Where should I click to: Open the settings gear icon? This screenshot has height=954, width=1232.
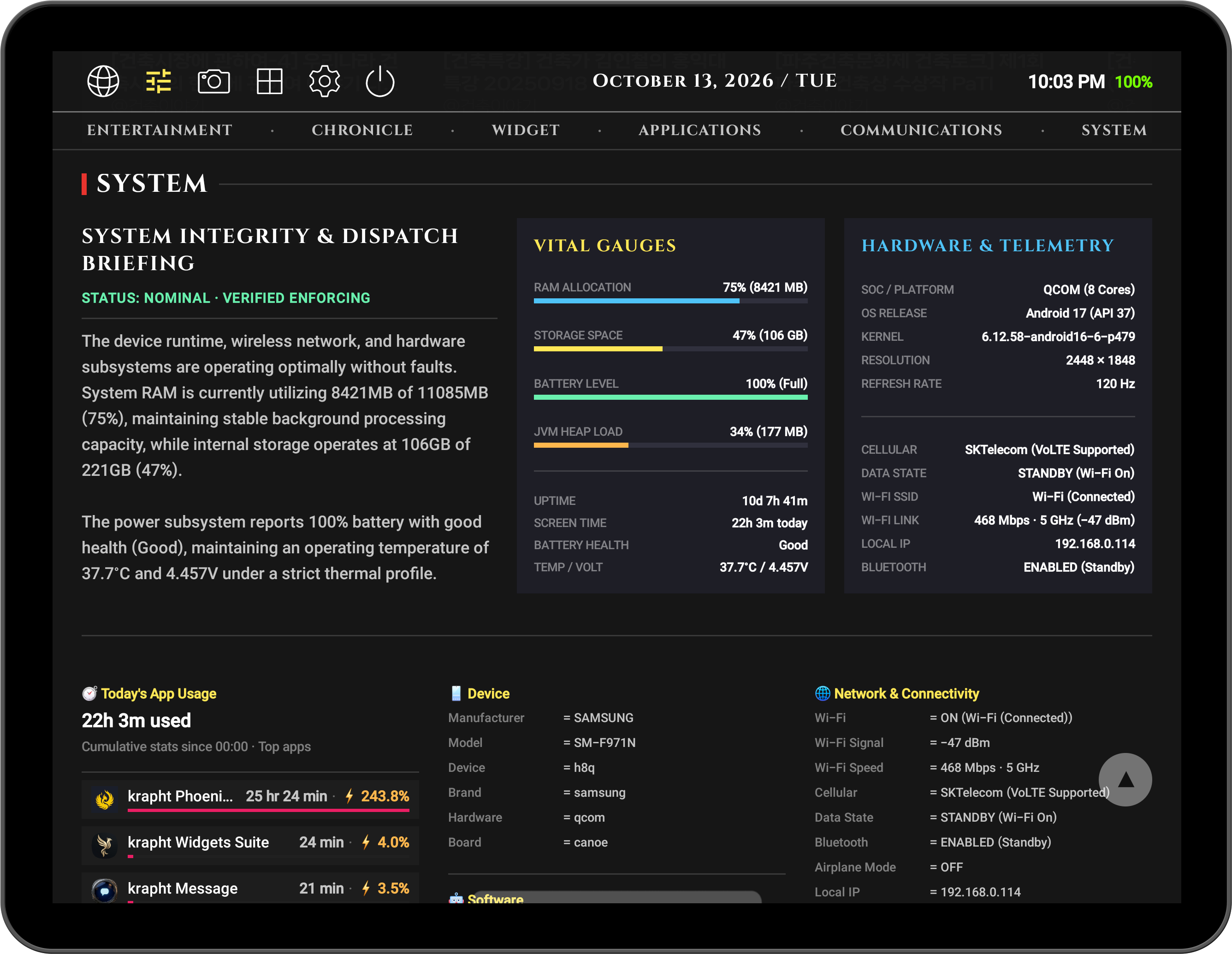tap(324, 82)
